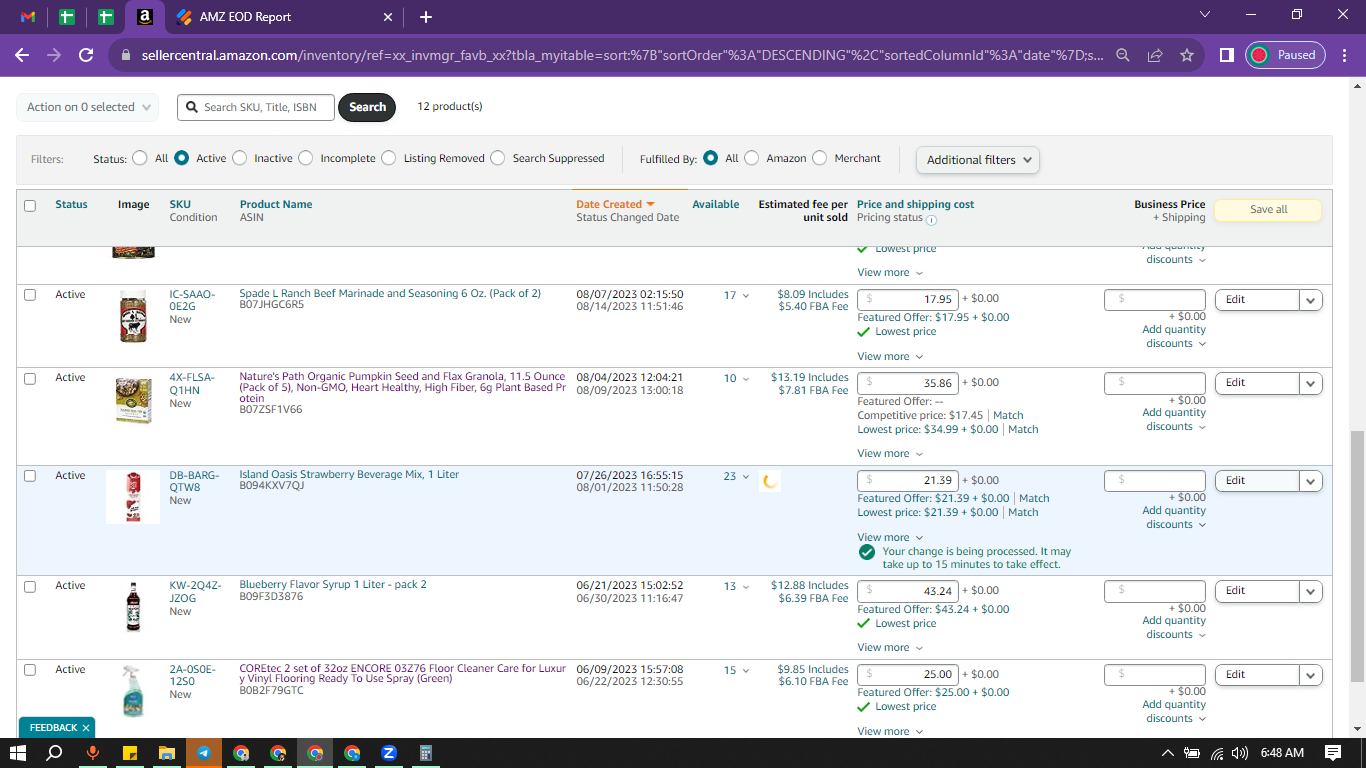Select Fulfilled By Amazon radio button
This screenshot has width=1366, height=768.
tap(751, 158)
